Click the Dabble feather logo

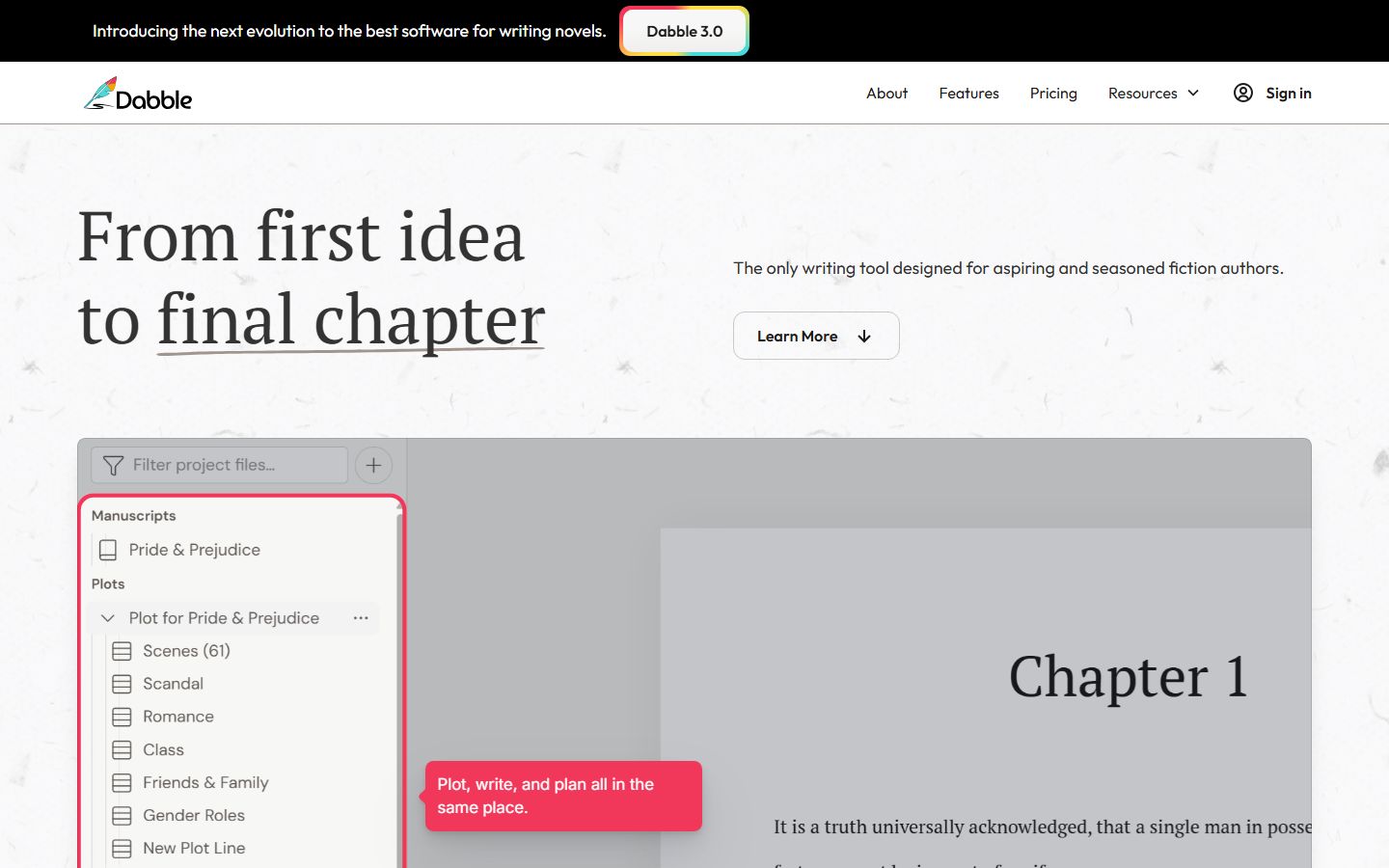138,94
